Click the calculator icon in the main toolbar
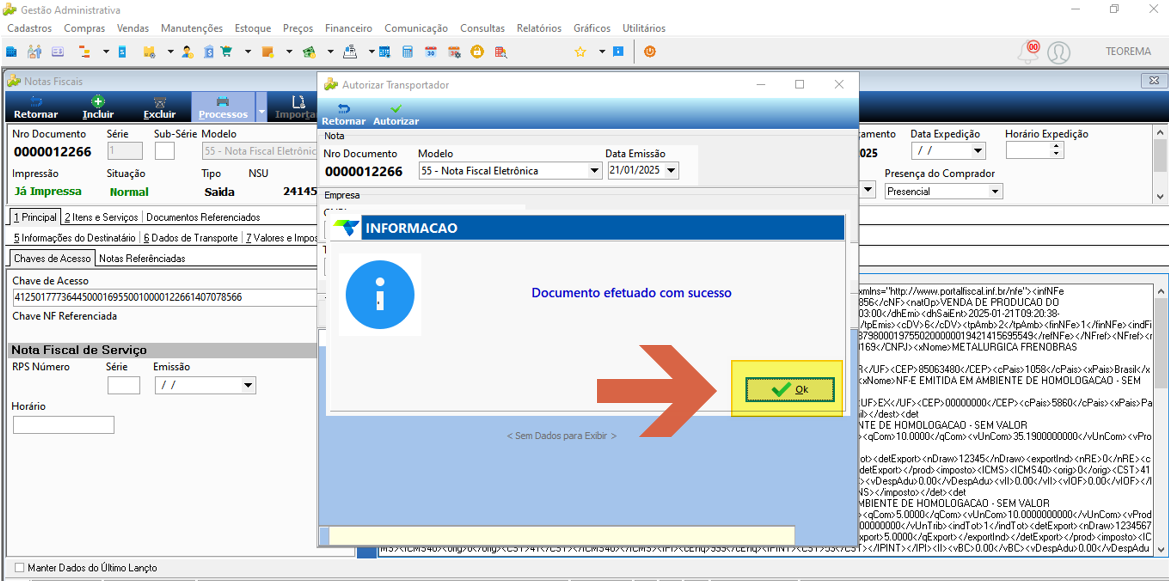 tap(408, 51)
